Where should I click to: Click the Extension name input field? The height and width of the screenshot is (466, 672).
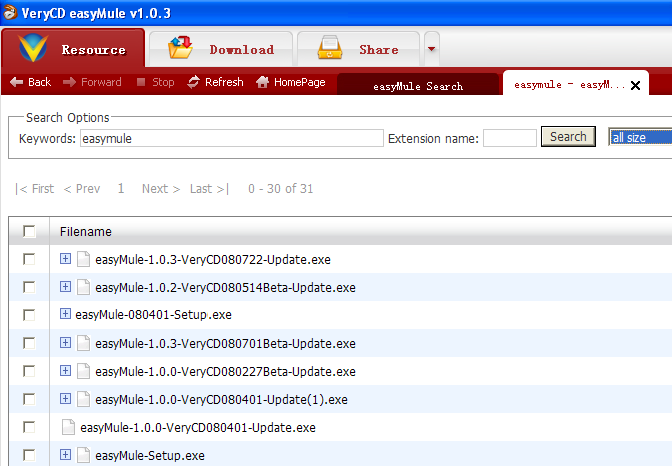510,138
